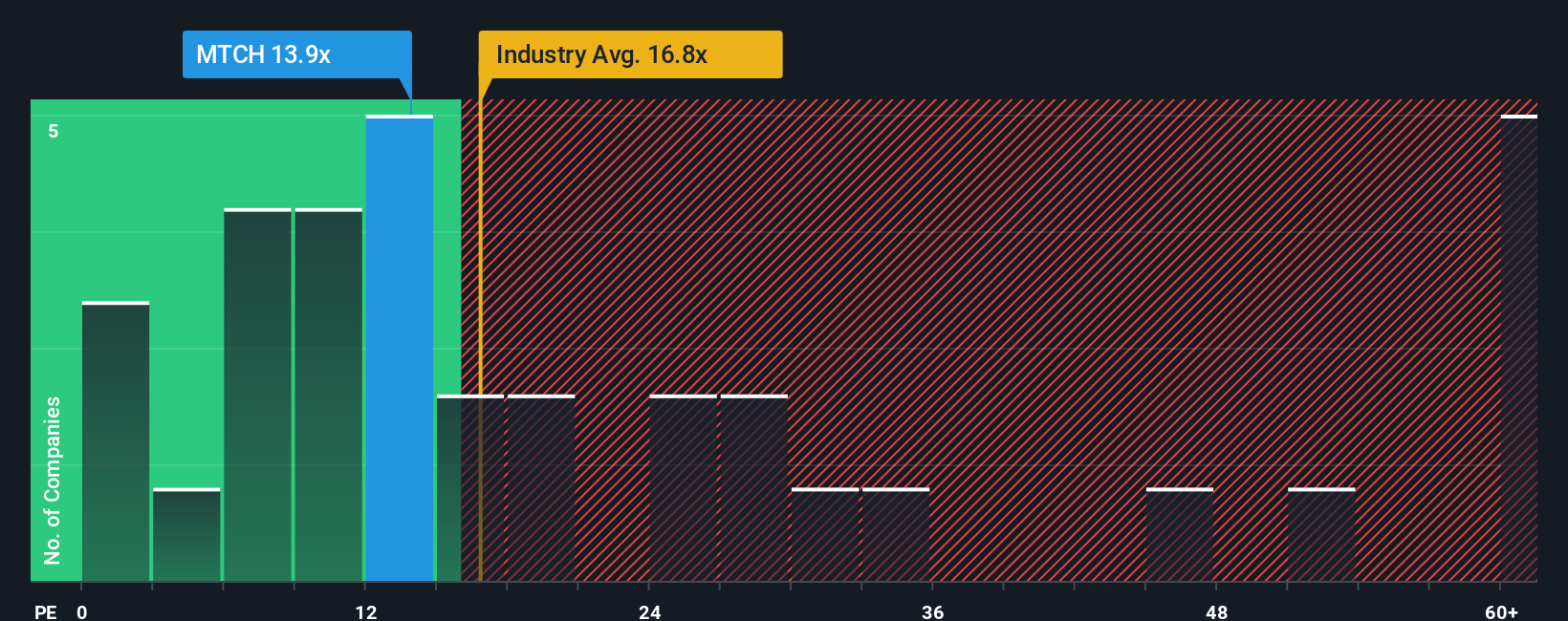Click the x-axis label 0
1568x621 pixels.
click(x=82, y=611)
